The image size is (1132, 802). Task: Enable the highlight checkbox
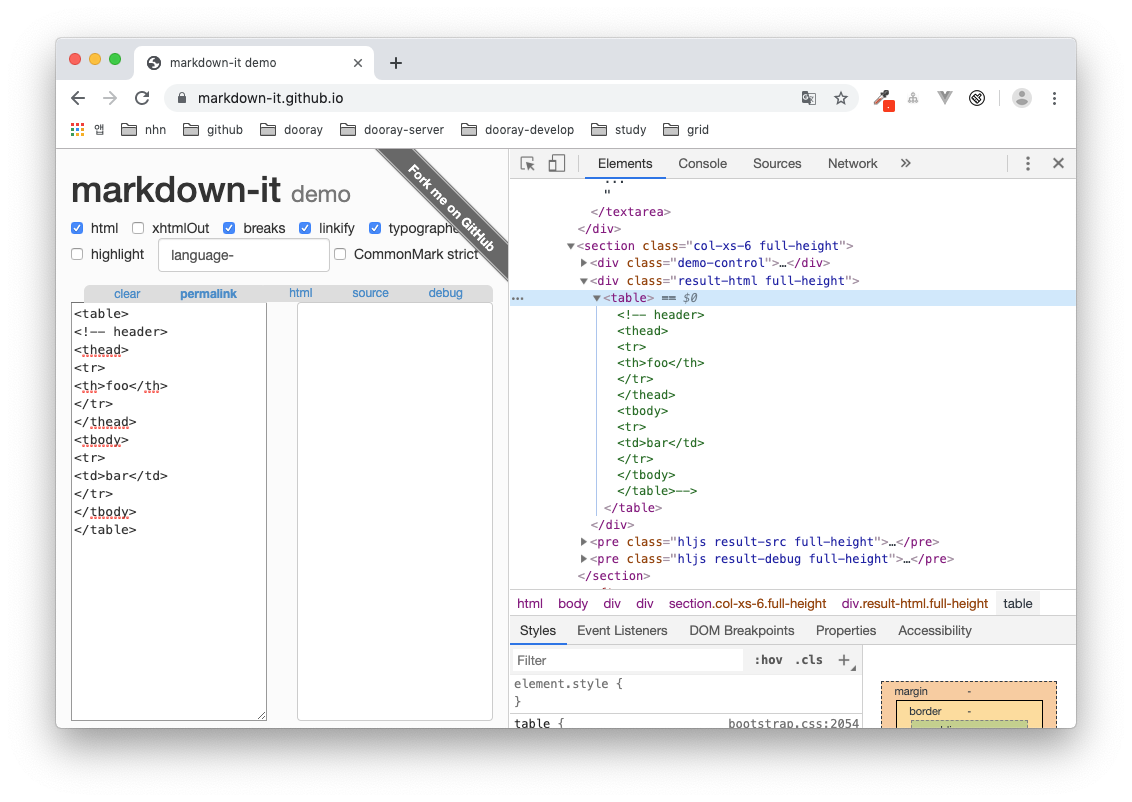tap(77, 254)
